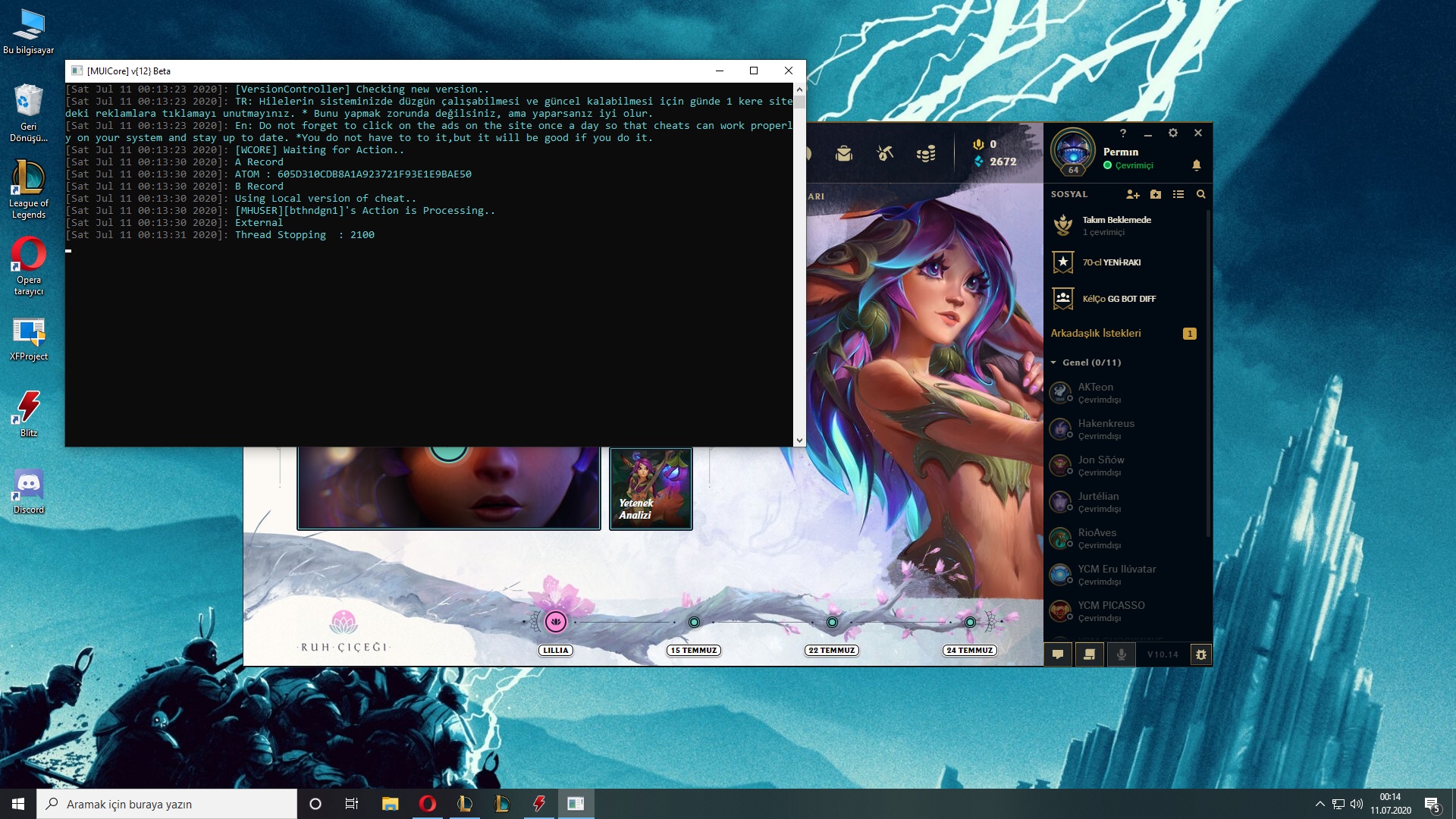1456x819 pixels.
Task: Open the Takım Beklemede party entry
Action: (1125, 225)
